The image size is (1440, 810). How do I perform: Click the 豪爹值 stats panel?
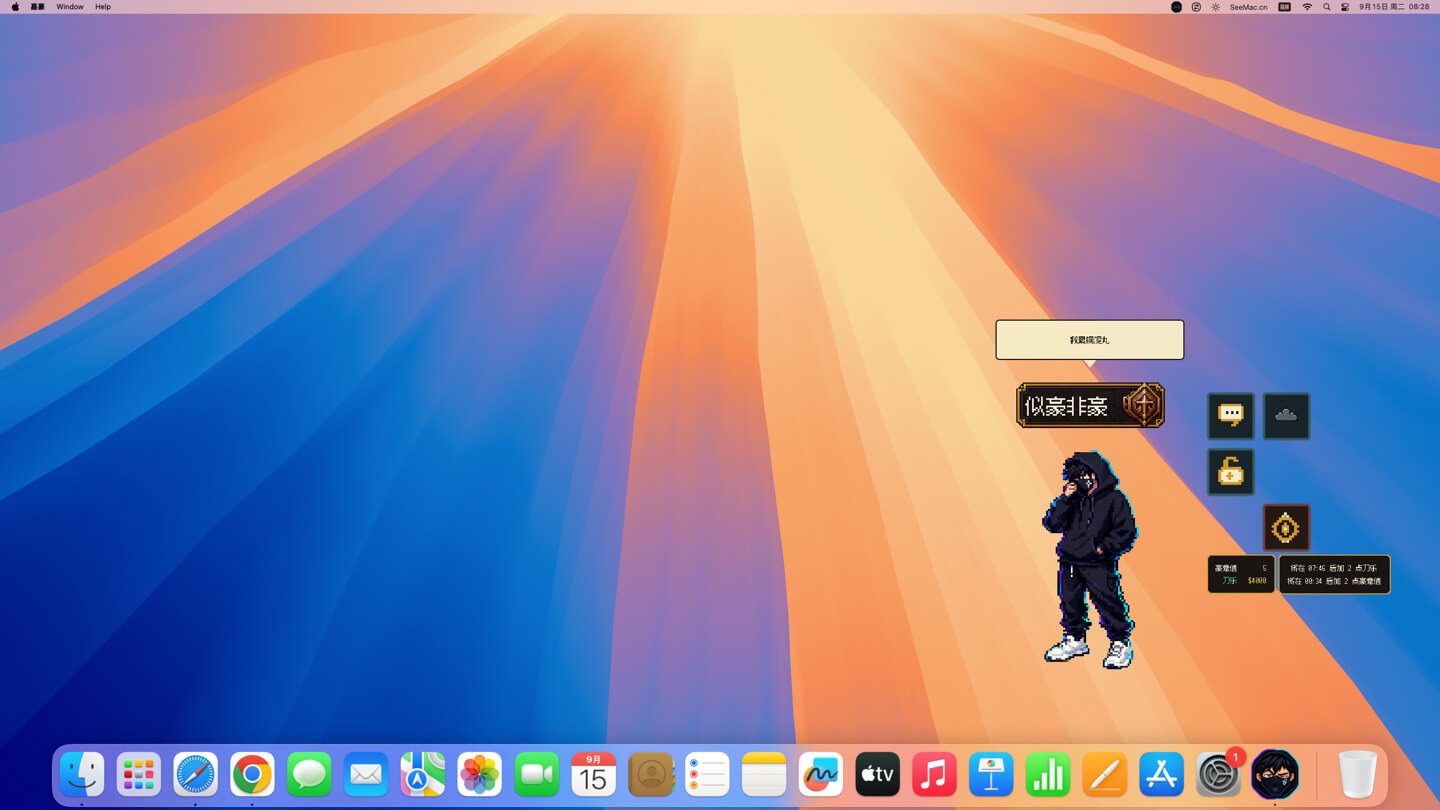(1241, 574)
